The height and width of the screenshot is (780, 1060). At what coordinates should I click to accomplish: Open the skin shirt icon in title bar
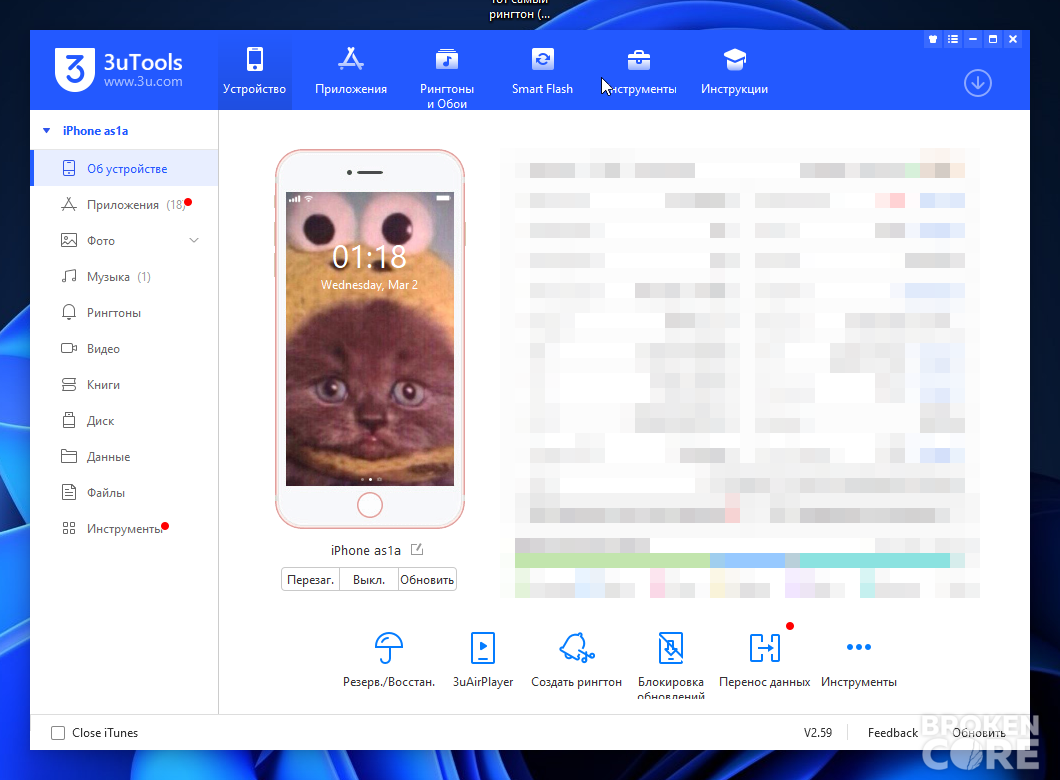click(x=933, y=39)
